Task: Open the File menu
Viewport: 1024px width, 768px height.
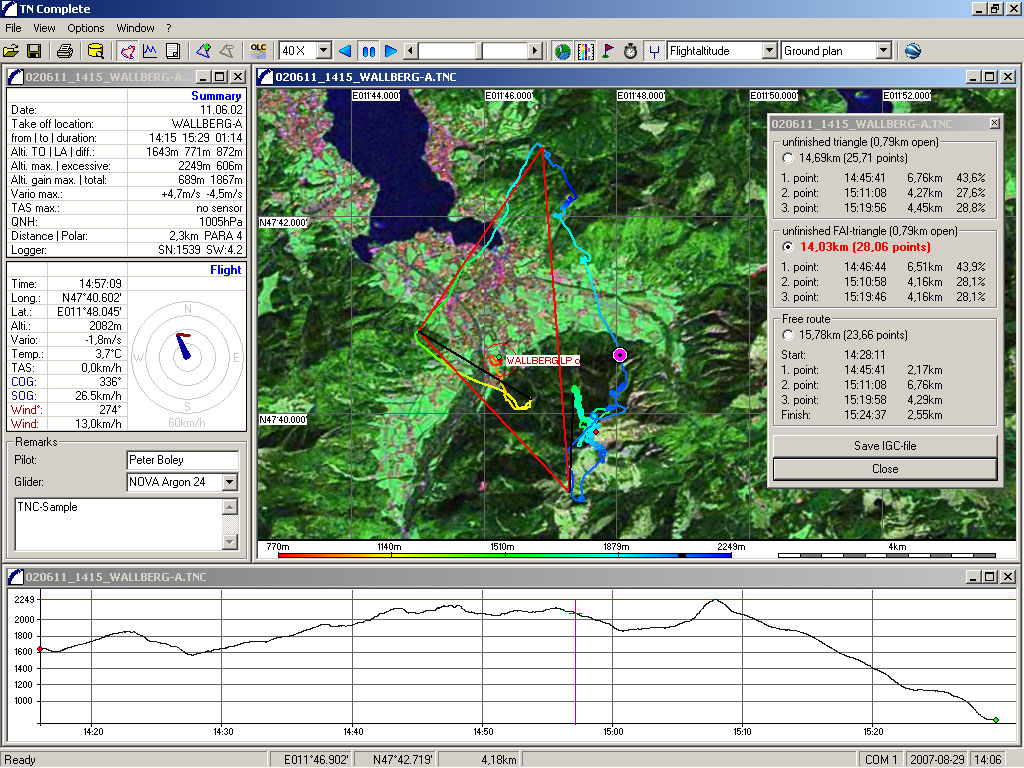Action: tap(13, 28)
